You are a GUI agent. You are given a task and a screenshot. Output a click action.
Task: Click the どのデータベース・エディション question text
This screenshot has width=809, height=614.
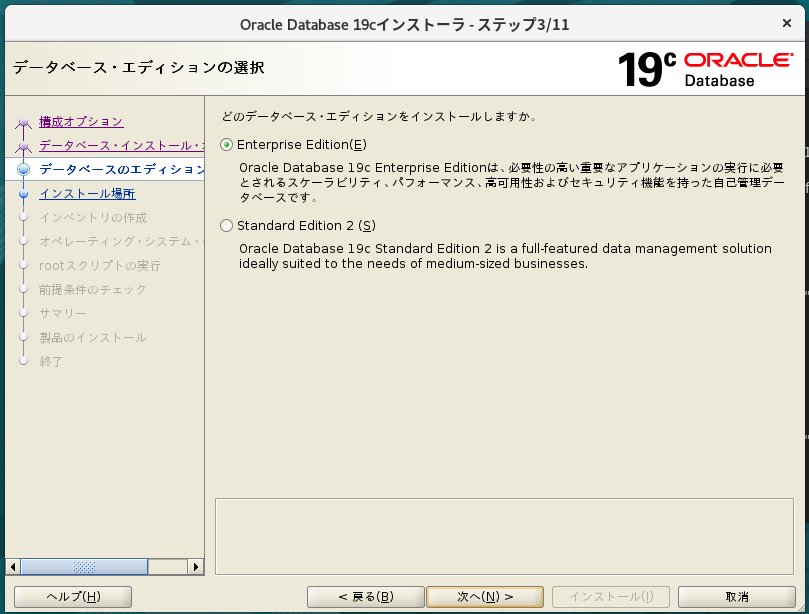380,117
